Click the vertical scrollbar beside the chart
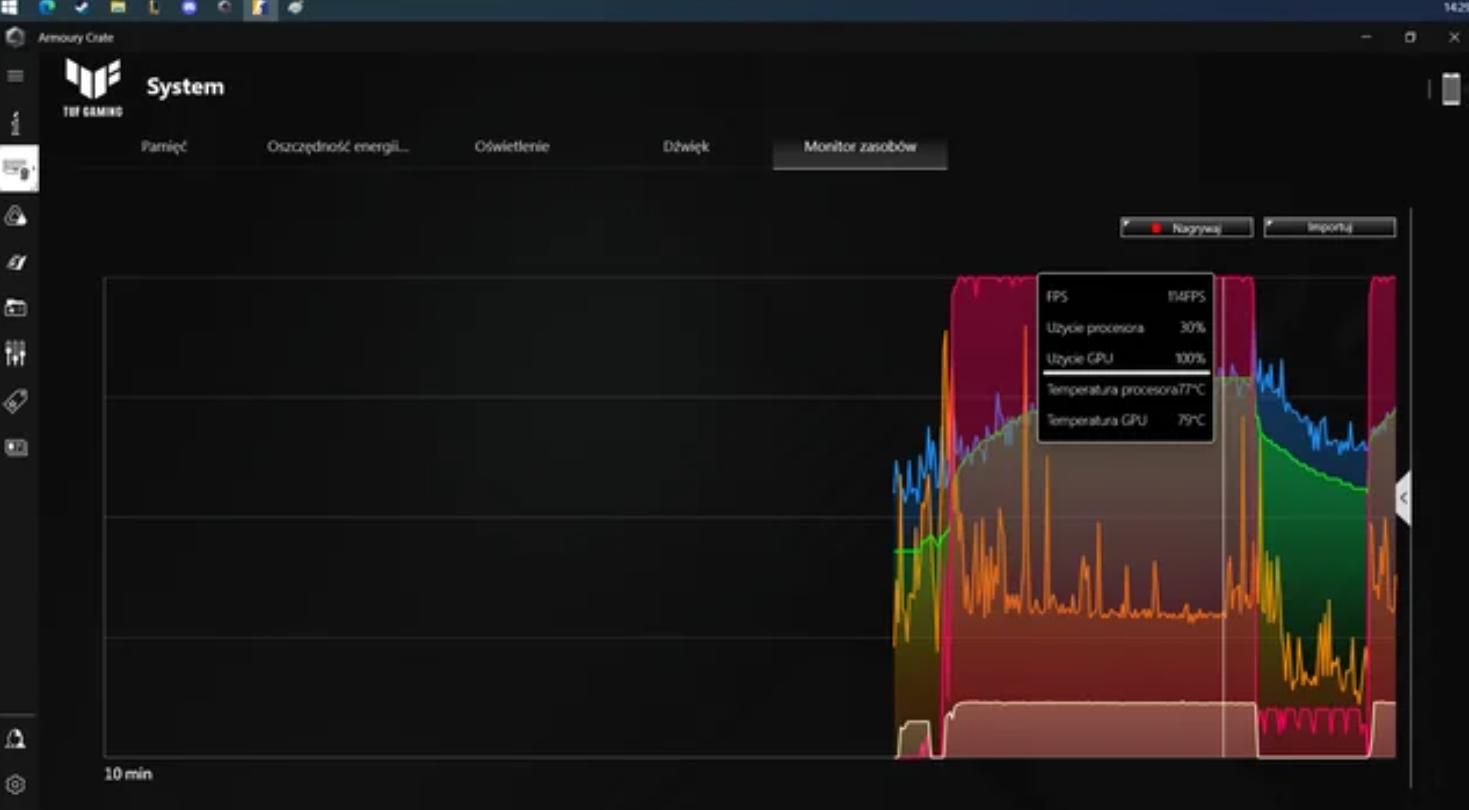The width and height of the screenshot is (1469, 810). 1411,498
